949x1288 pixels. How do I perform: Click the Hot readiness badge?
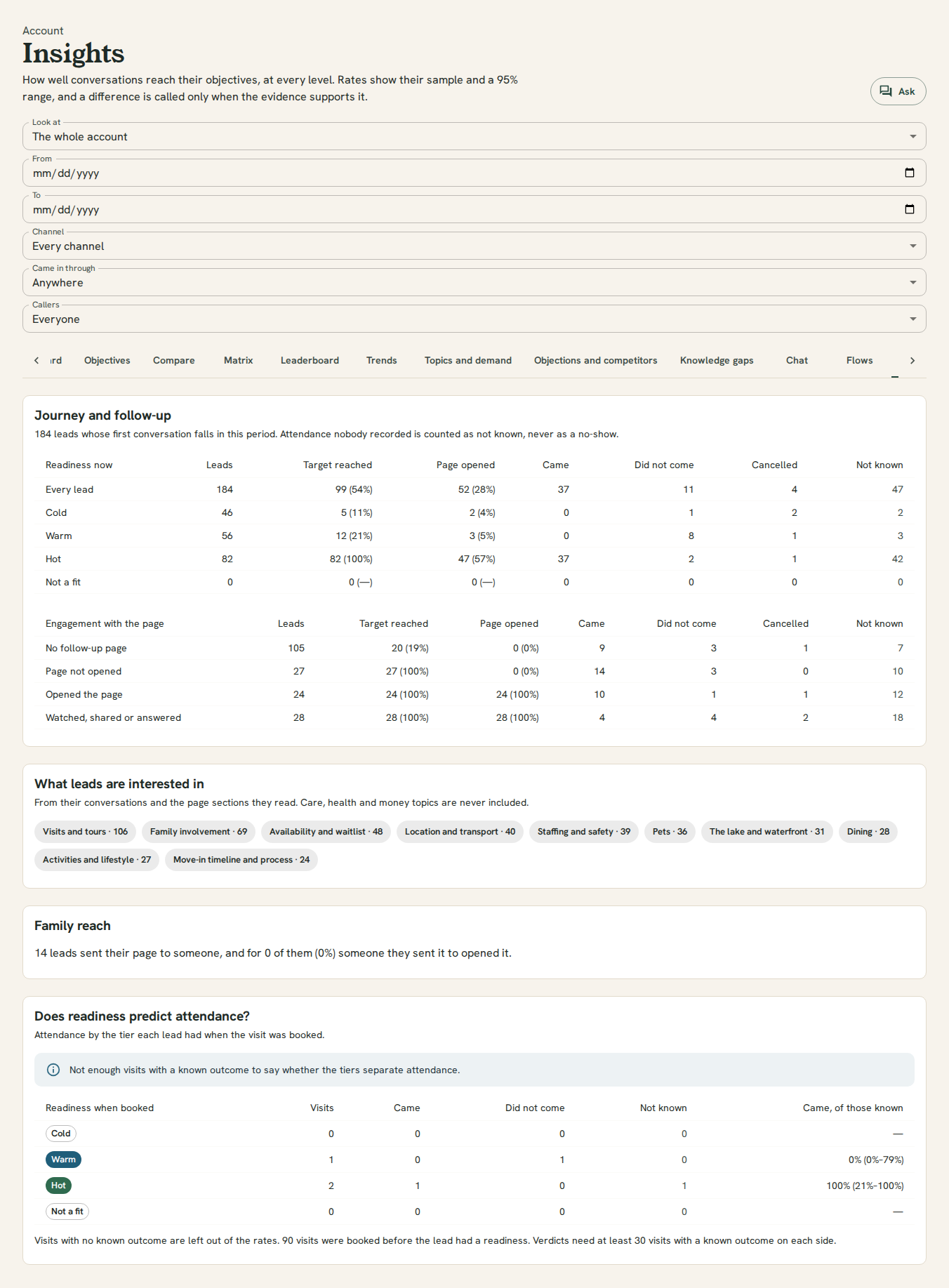58,1186
